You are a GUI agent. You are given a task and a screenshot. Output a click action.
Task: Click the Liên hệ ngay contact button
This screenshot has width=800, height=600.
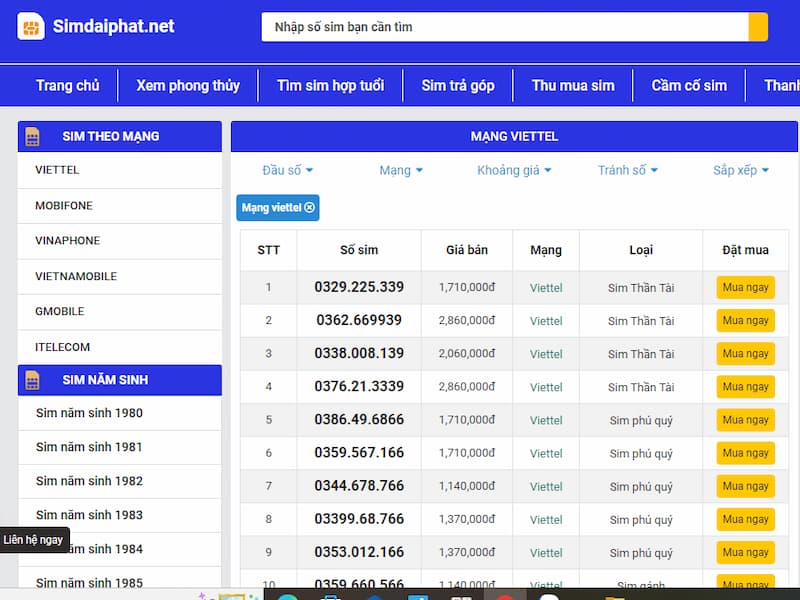click(x=34, y=540)
